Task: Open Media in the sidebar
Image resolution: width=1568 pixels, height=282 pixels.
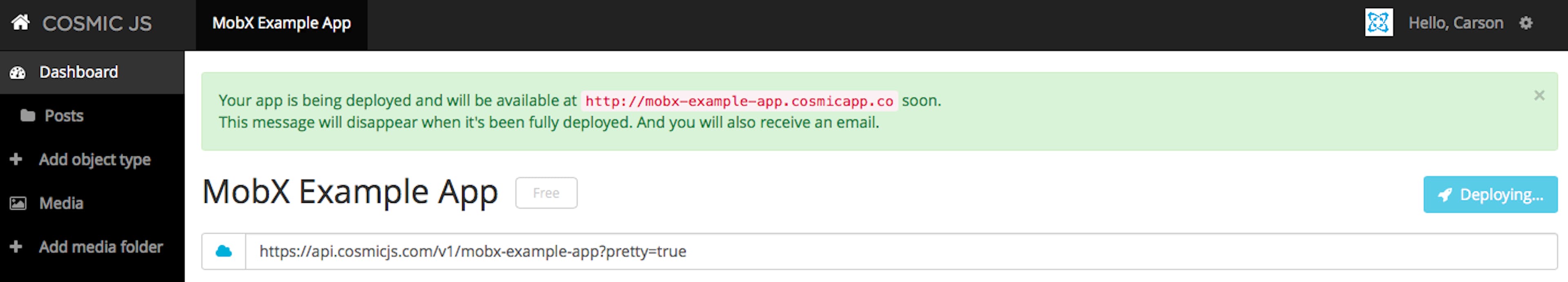Action: coord(92,203)
